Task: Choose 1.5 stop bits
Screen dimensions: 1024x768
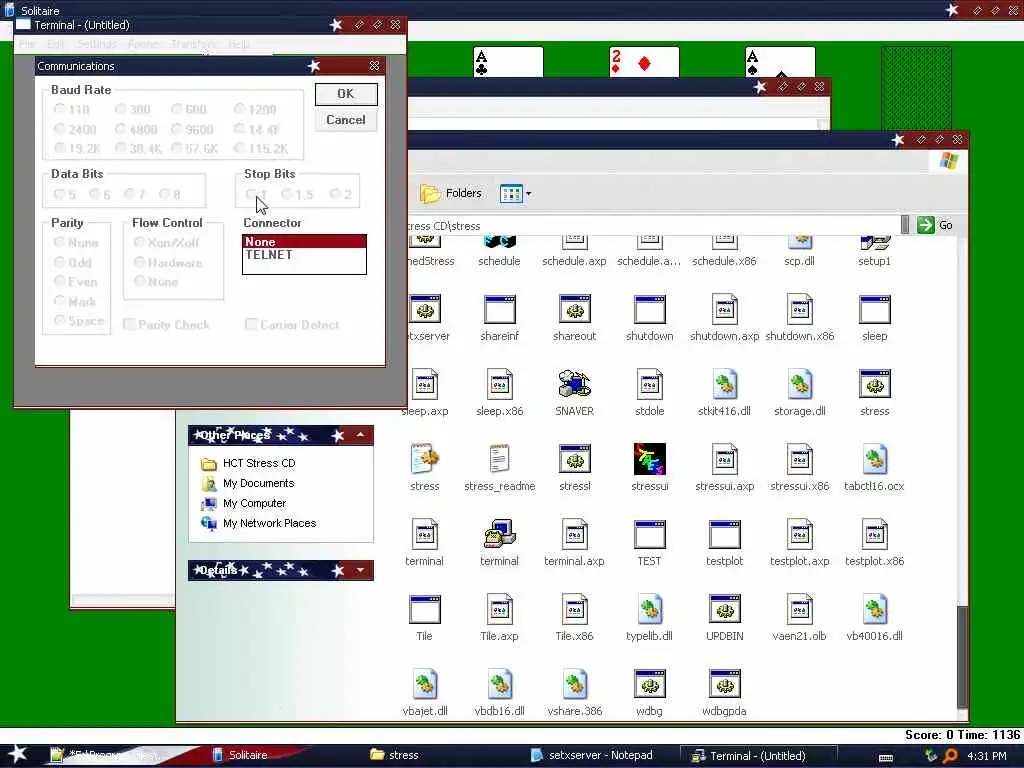Action: (x=297, y=194)
